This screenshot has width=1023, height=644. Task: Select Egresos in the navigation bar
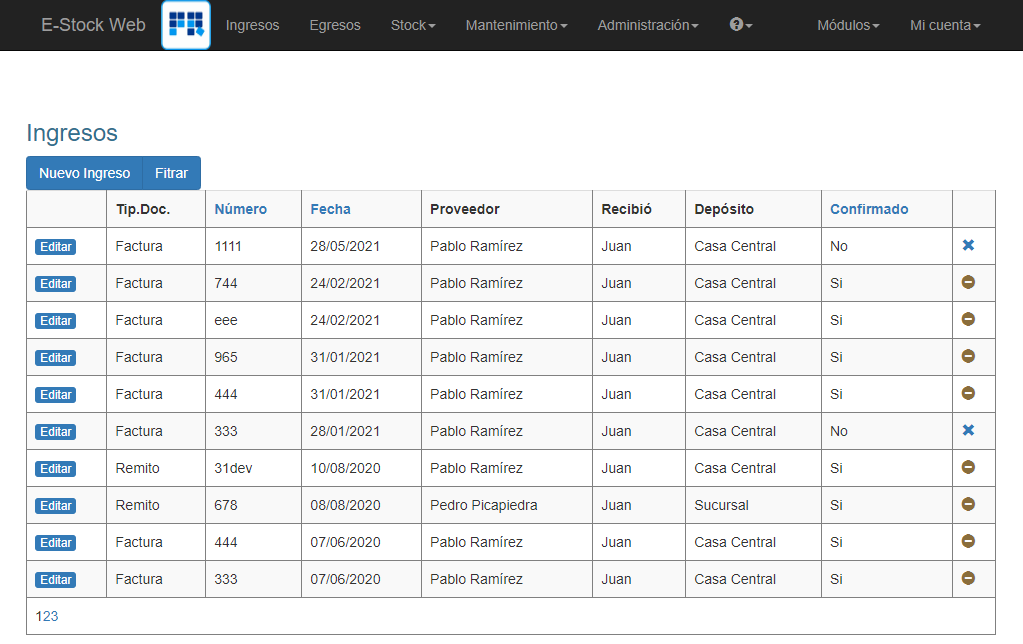[334, 25]
